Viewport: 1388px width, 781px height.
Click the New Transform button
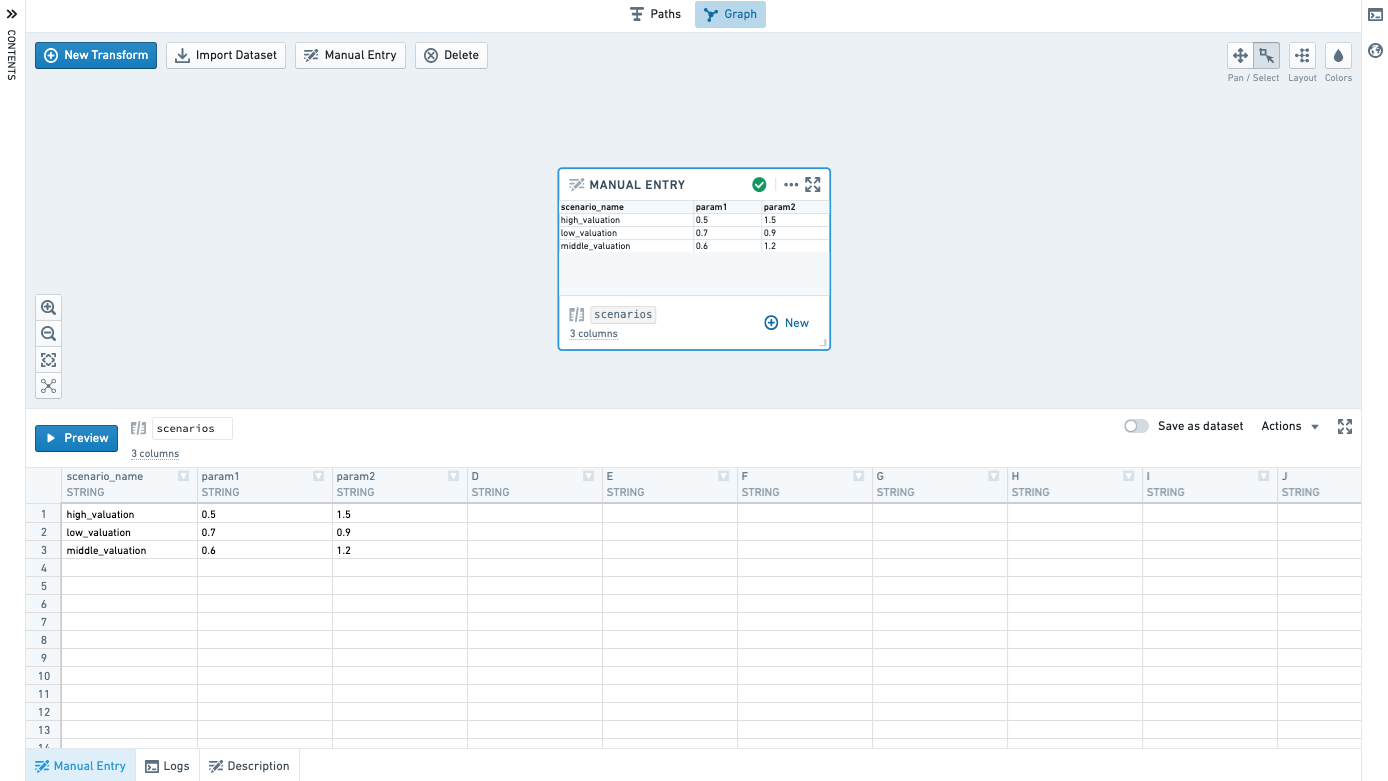point(96,55)
